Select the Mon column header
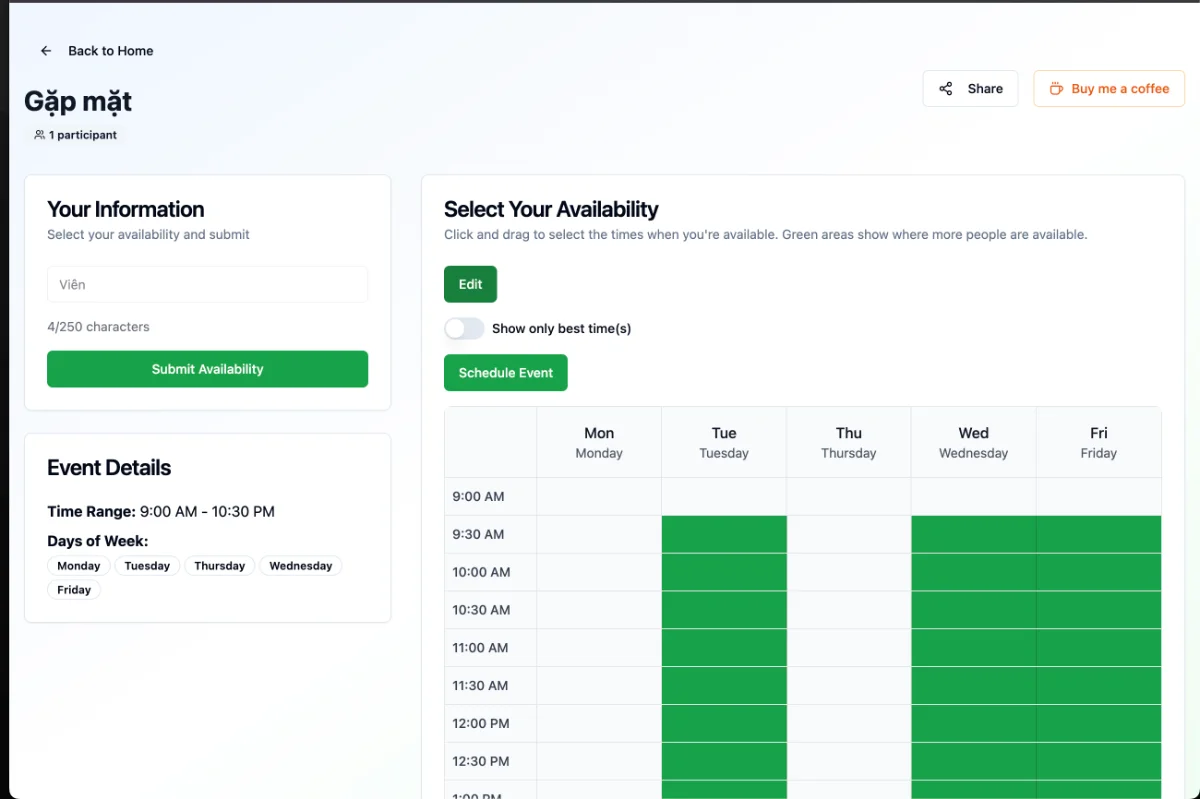 [x=599, y=442]
